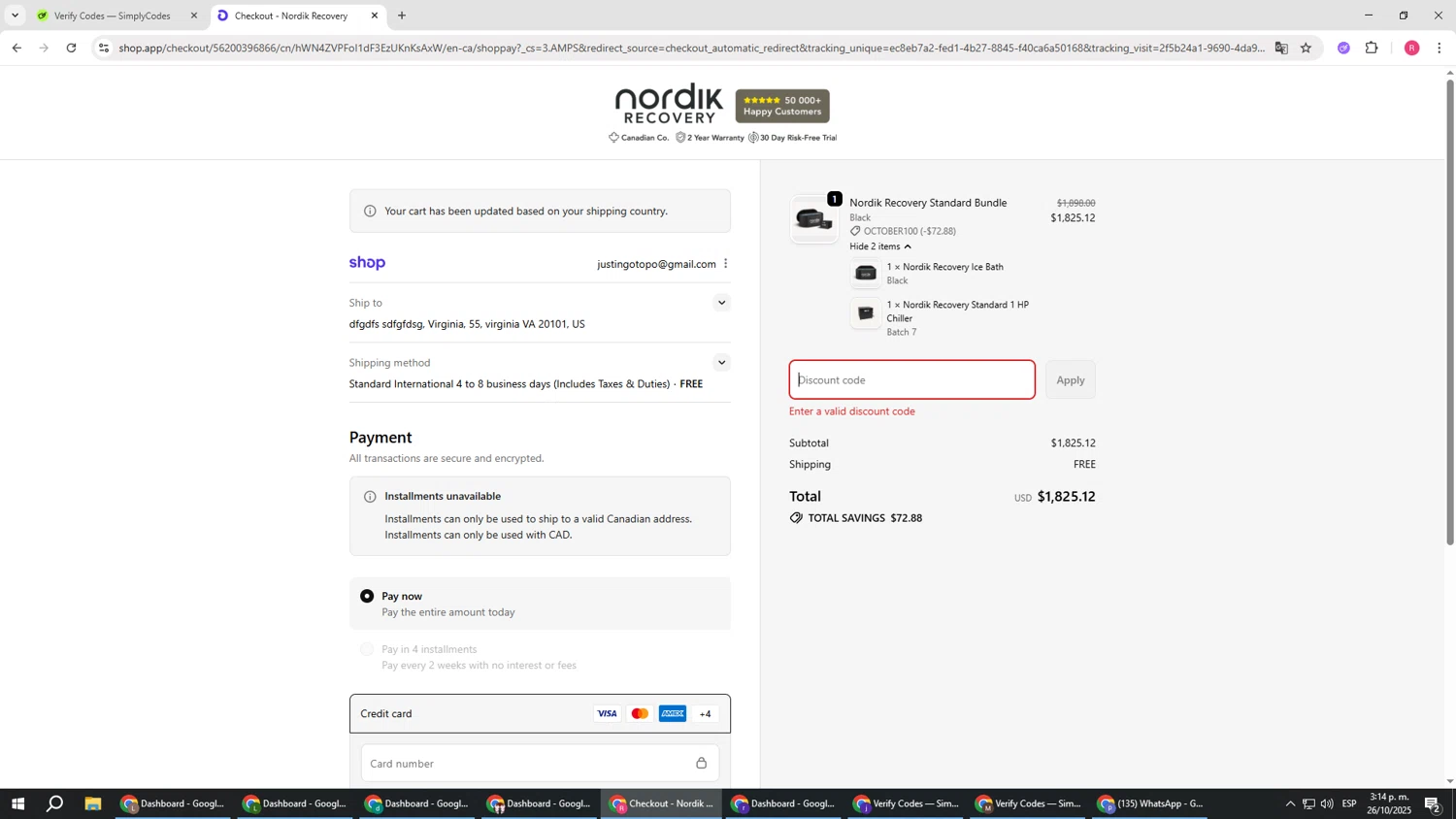Click the Visa card icon
This screenshot has width=1456, height=819.
(x=607, y=714)
